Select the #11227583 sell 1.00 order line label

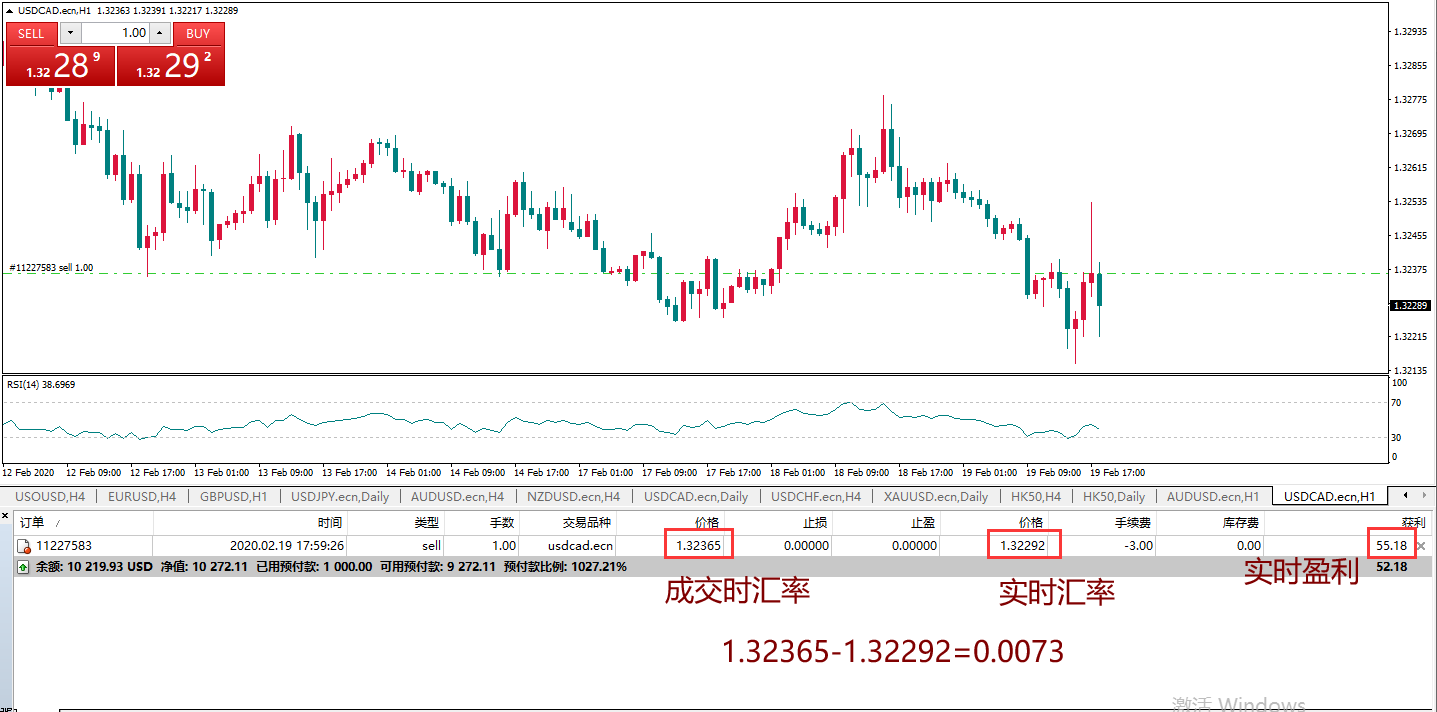[x=50, y=268]
